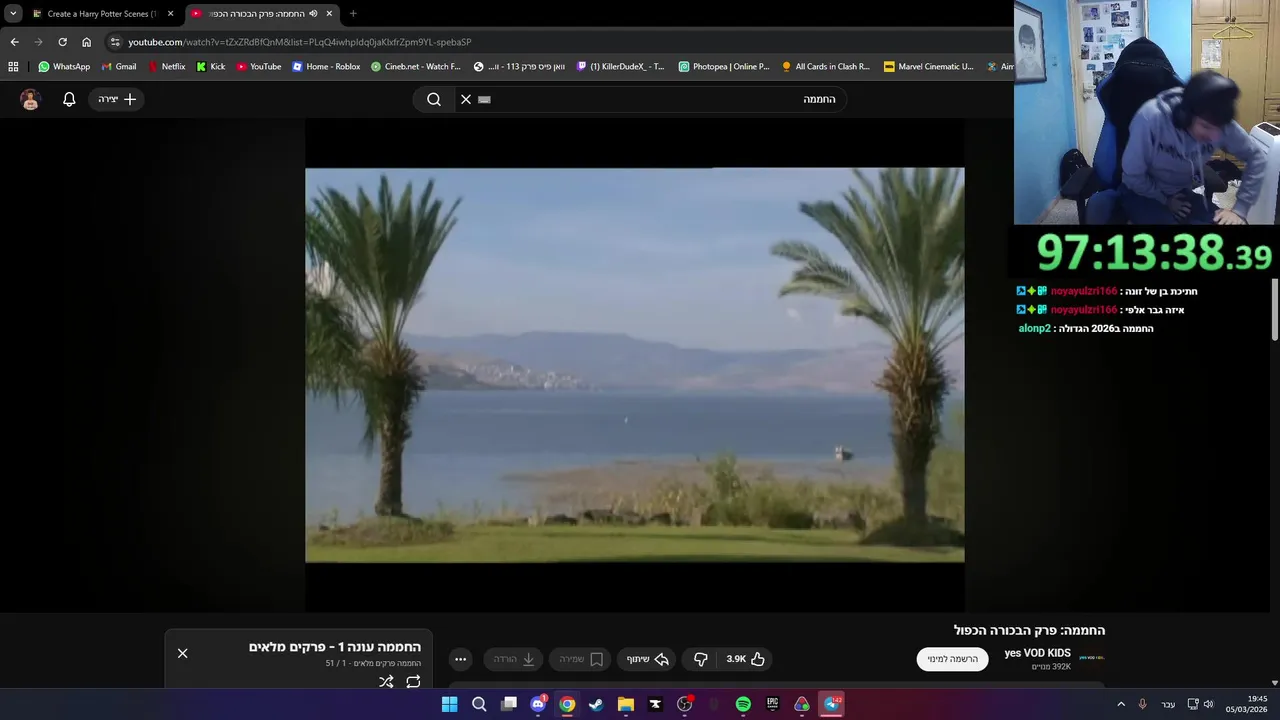Open the Gmail bookmark
This screenshot has height=720, width=1280.
pyautogui.click(x=119, y=67)
